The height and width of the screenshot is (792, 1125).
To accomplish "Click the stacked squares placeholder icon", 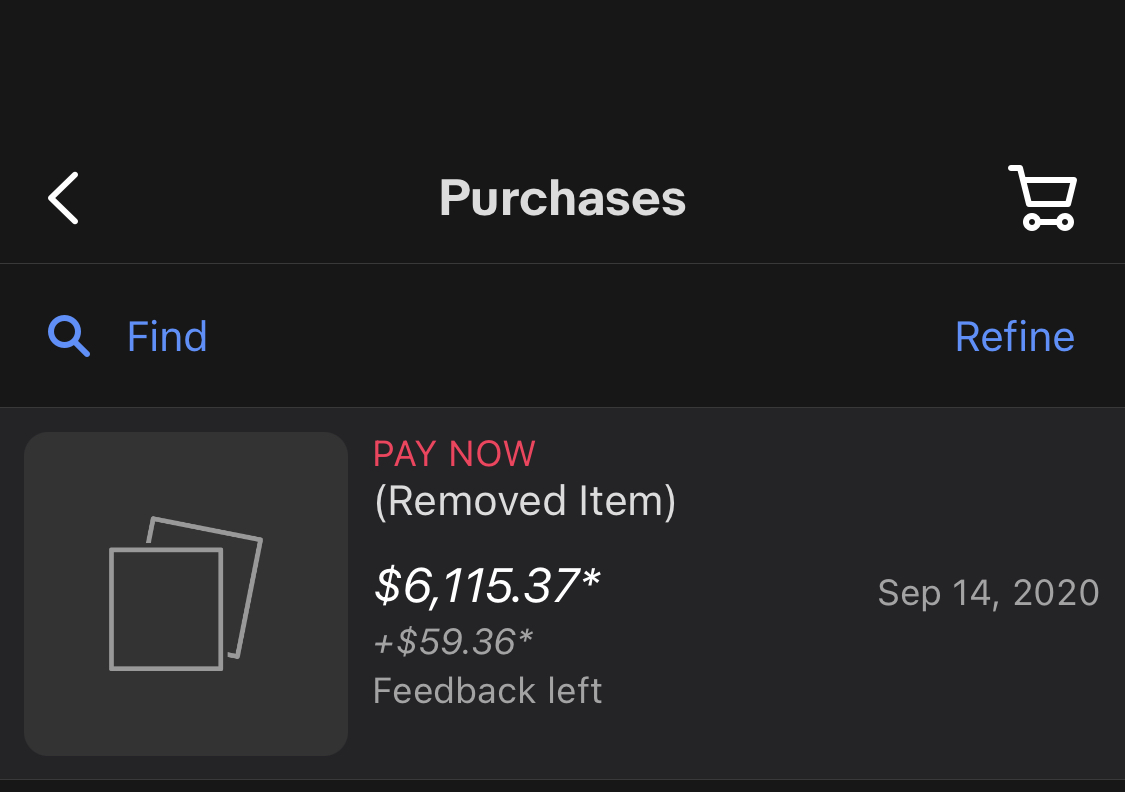I will coord(185,594).
